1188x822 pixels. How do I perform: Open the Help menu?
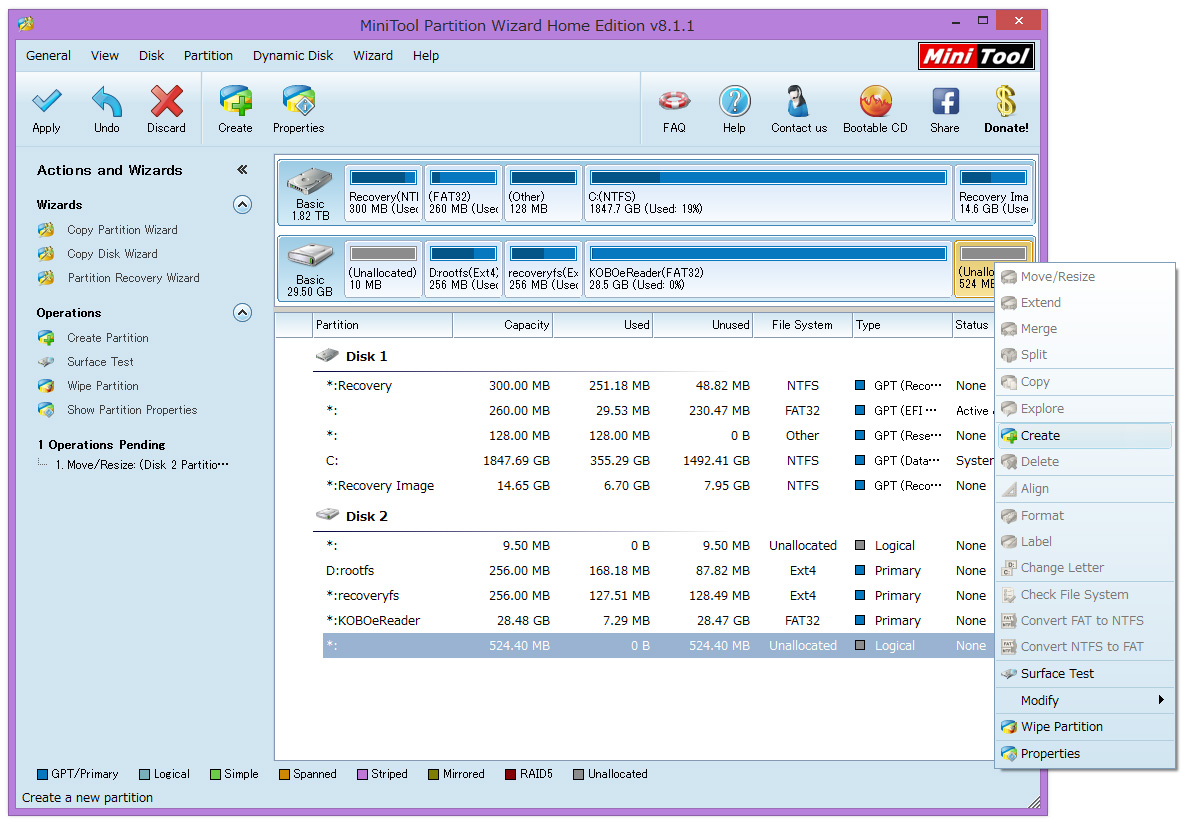coord(426,56)
